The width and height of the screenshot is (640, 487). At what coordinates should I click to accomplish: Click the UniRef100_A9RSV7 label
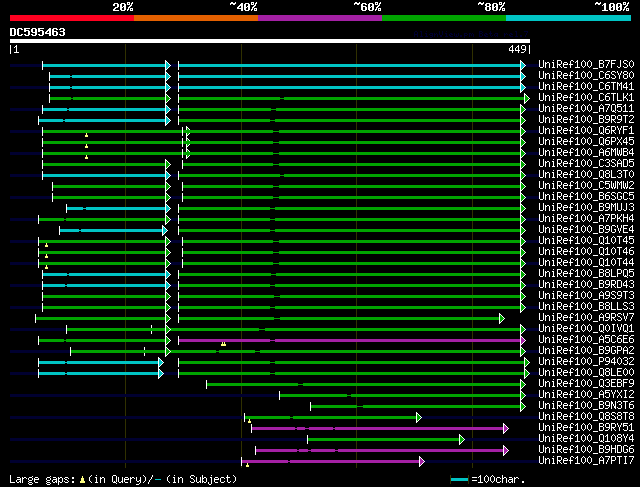tap(586, 318)
